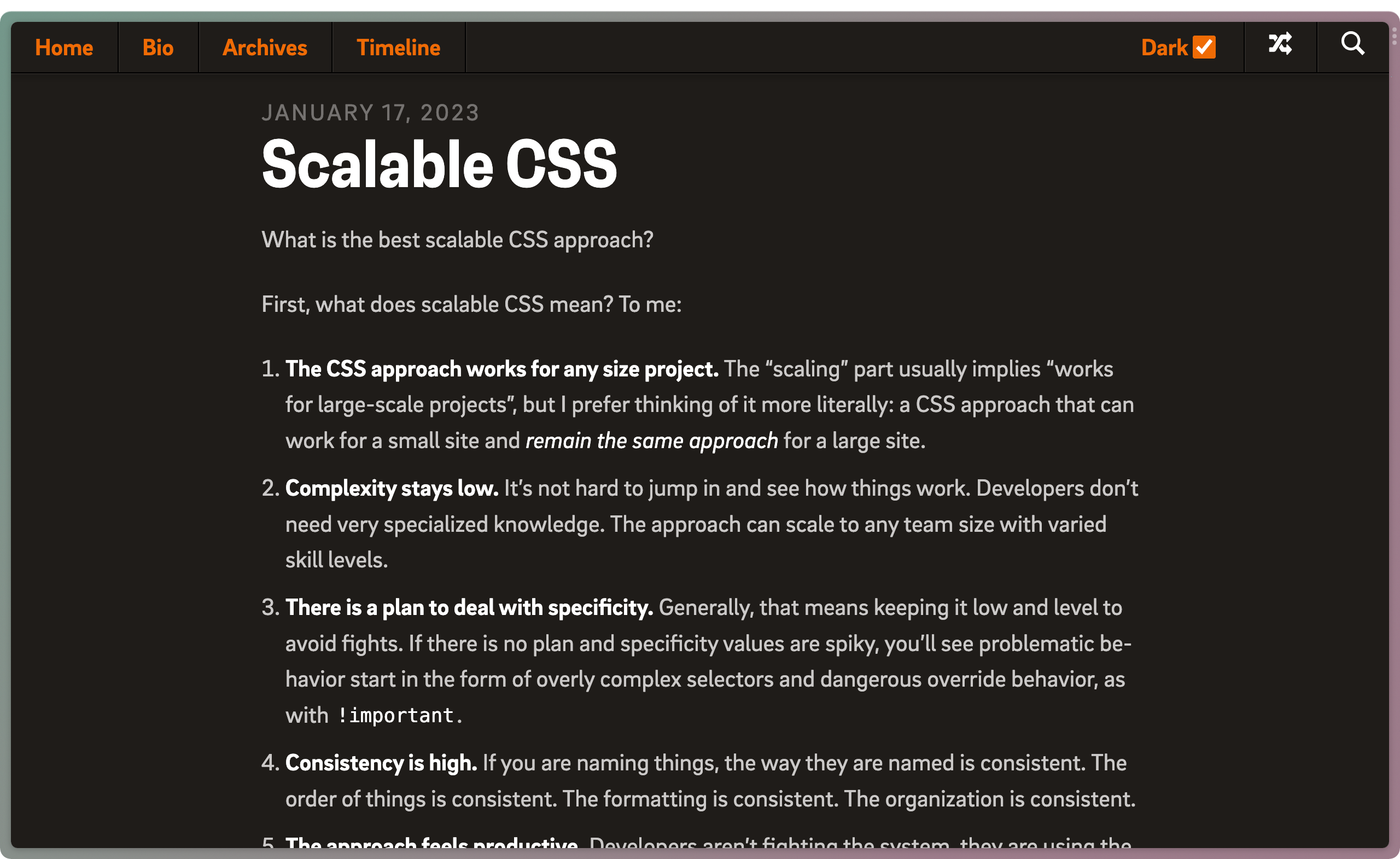1400x859 pixels.
Task: Click the bold text 'Consistency is high.'
Action: 381,762
